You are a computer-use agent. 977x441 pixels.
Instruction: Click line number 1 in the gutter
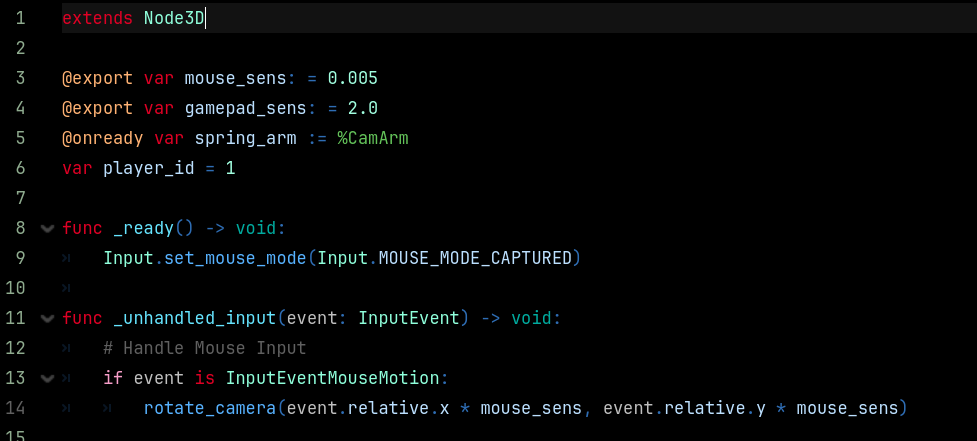(20, 18)
